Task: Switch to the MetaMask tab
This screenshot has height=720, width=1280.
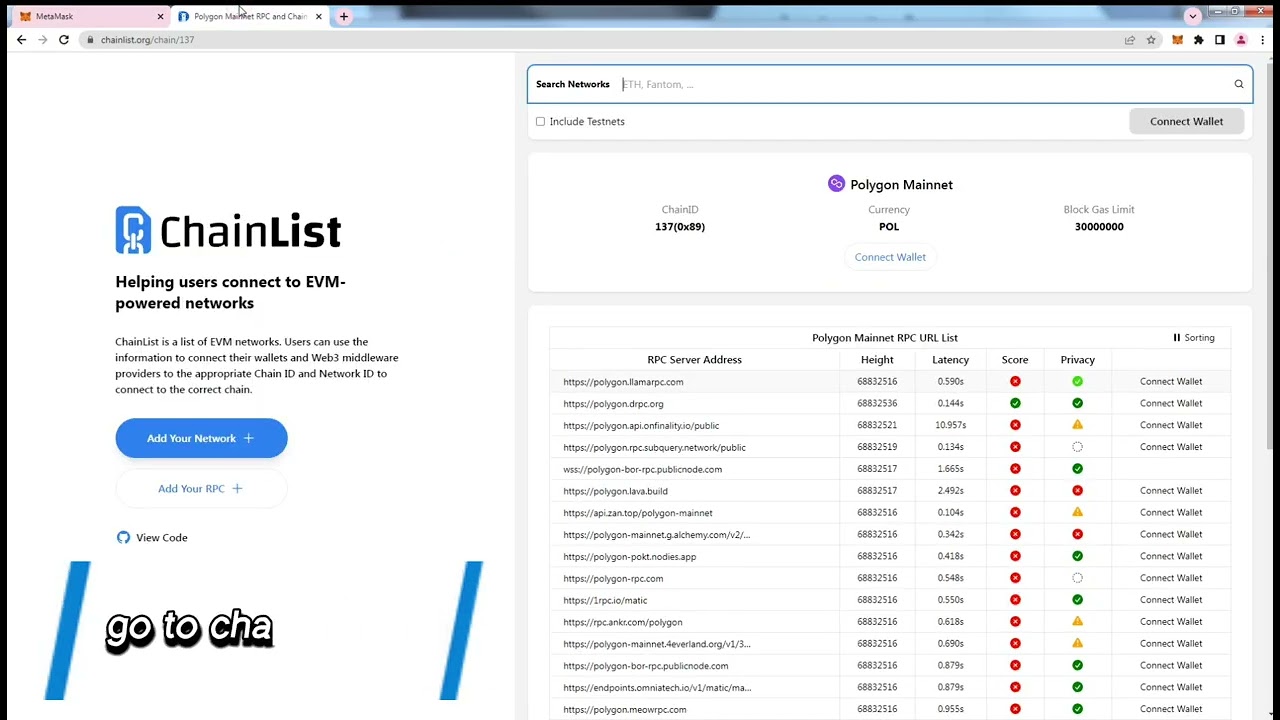Action: pos(90,16)
